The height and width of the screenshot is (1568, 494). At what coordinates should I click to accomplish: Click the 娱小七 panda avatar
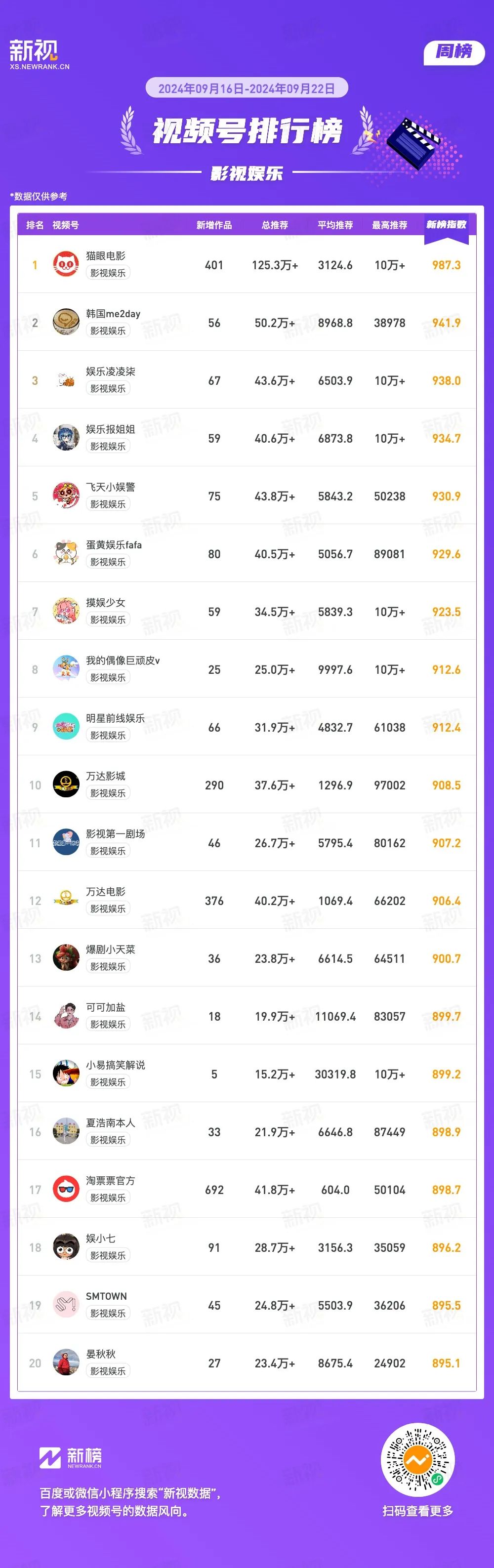pos(66,1247)
